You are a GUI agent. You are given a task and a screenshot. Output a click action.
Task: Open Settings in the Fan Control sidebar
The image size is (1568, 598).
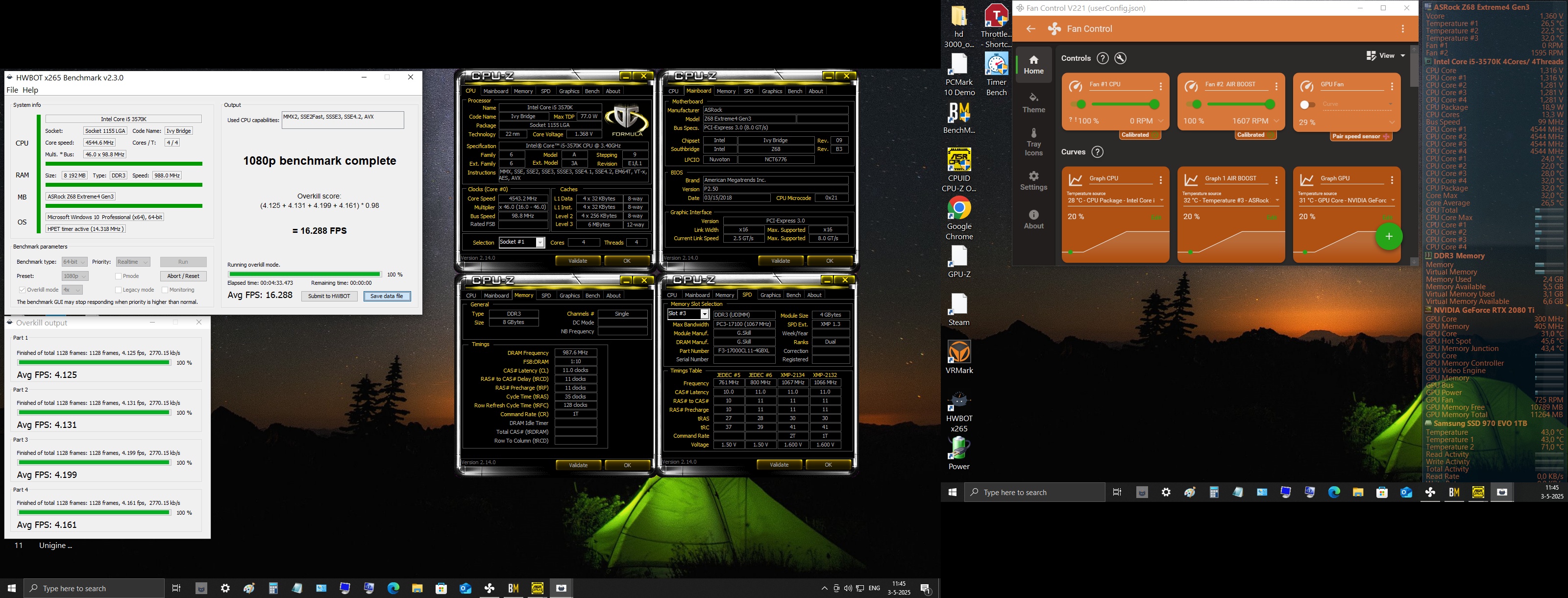pos(1033,181)
